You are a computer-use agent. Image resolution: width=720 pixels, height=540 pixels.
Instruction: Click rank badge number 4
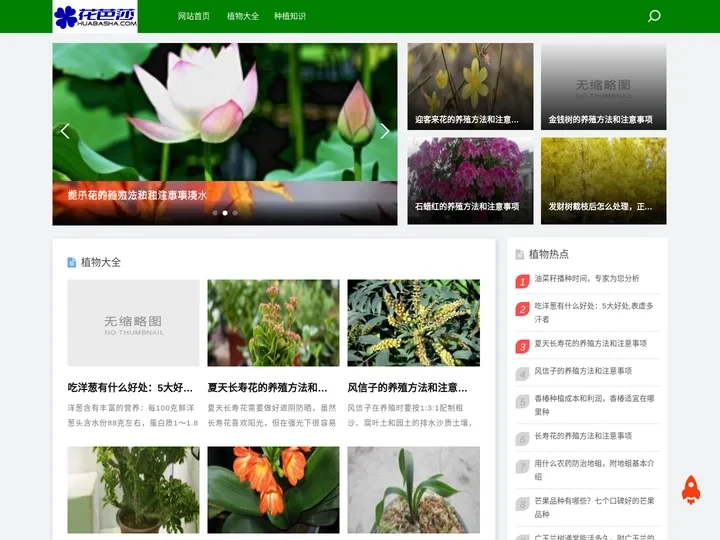click(x=522, y=374)
